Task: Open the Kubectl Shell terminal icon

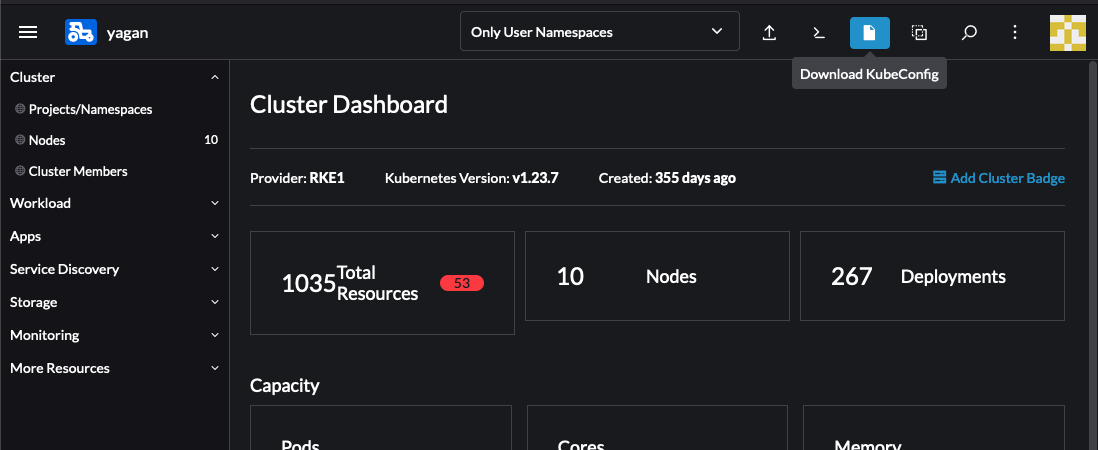Action: 819,32
